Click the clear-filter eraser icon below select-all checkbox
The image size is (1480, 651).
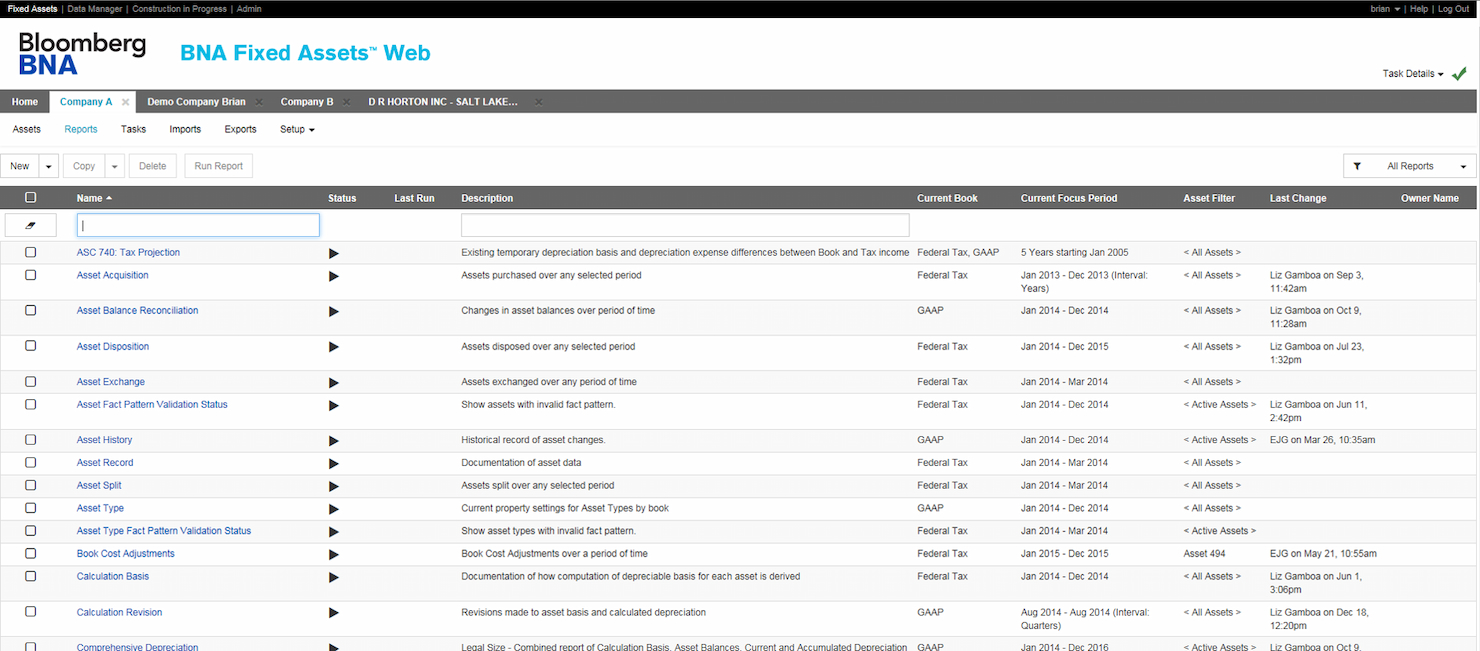pos(30,224)
